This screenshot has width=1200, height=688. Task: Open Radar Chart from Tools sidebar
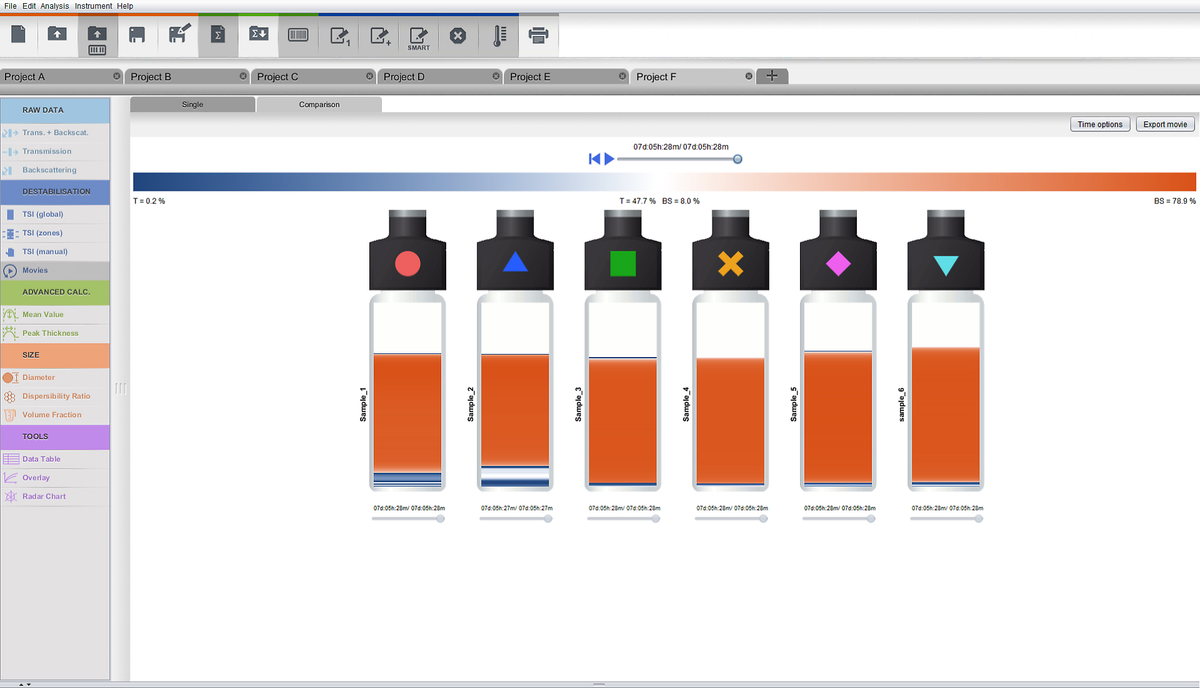[x=44, y=496]
